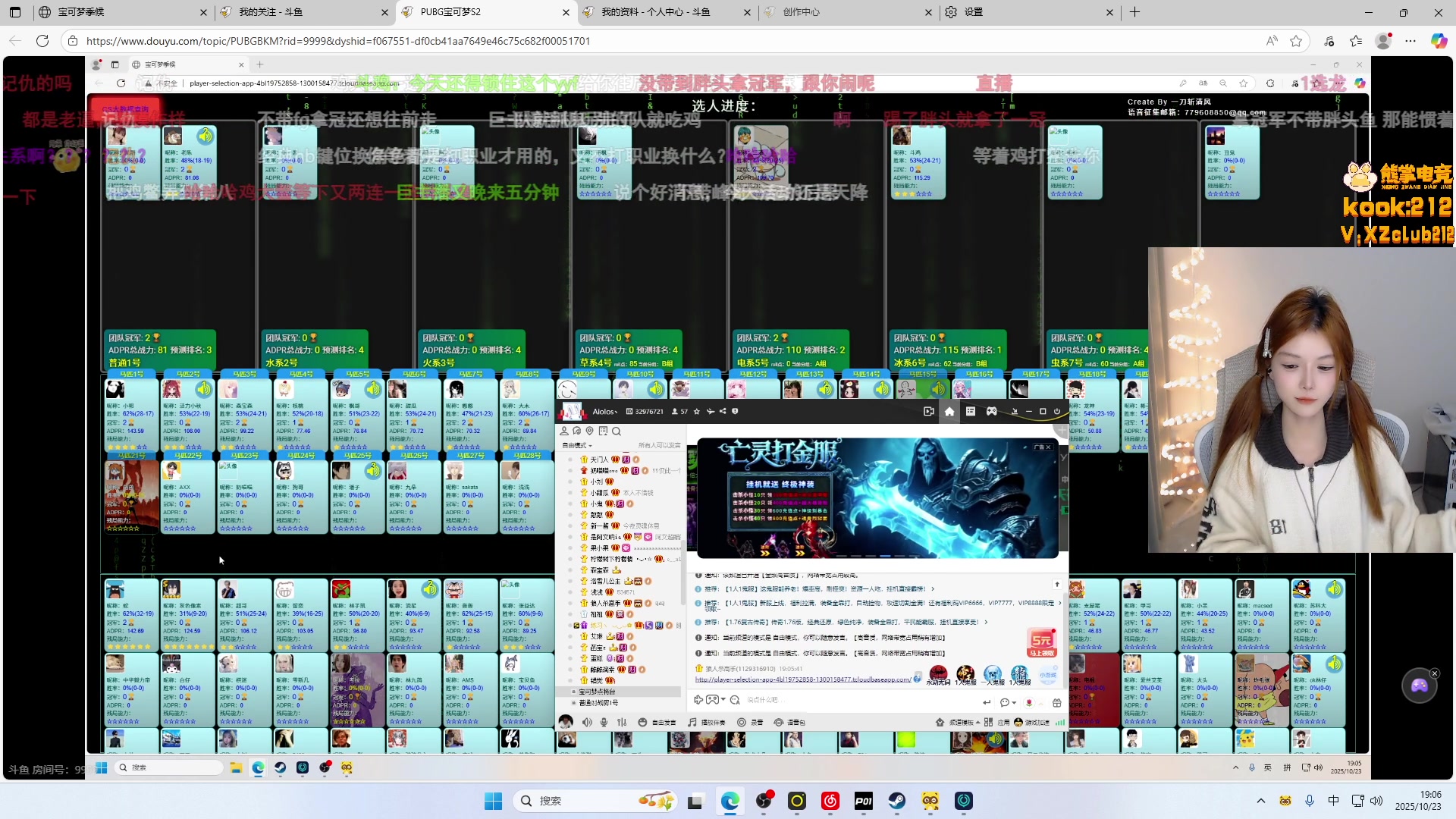Refresh the page with reload icon
This screenshot has width=1456, height=819.
click(42, 41)
